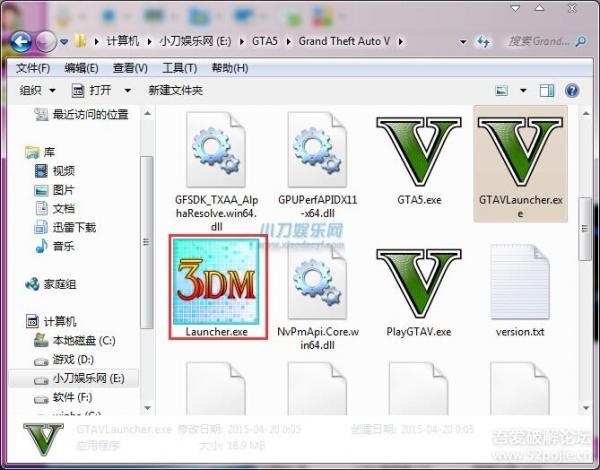Select 计算机 in the address breadcrumb
The width and height of the screenshot is (600, 470).
click(122, 41)
